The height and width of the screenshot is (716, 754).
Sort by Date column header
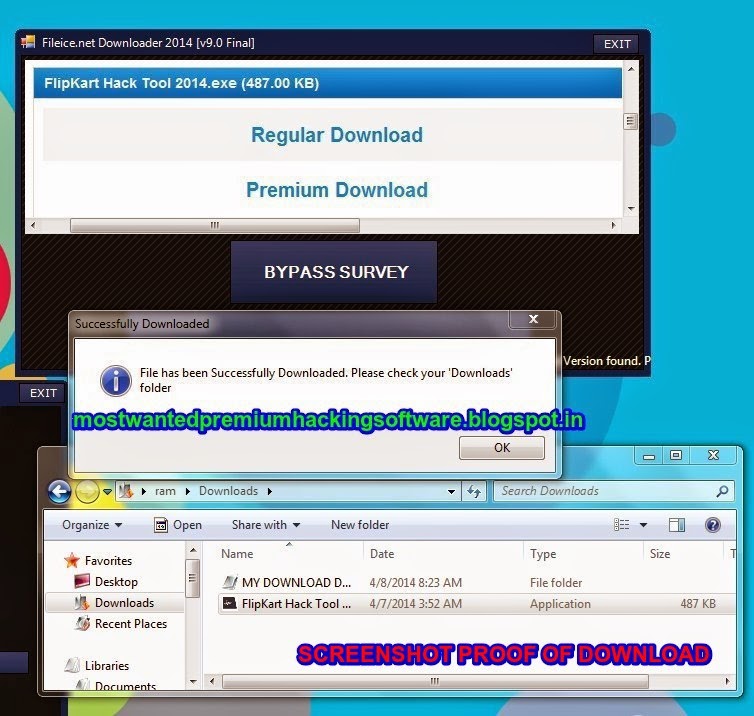tap(382, 554)
